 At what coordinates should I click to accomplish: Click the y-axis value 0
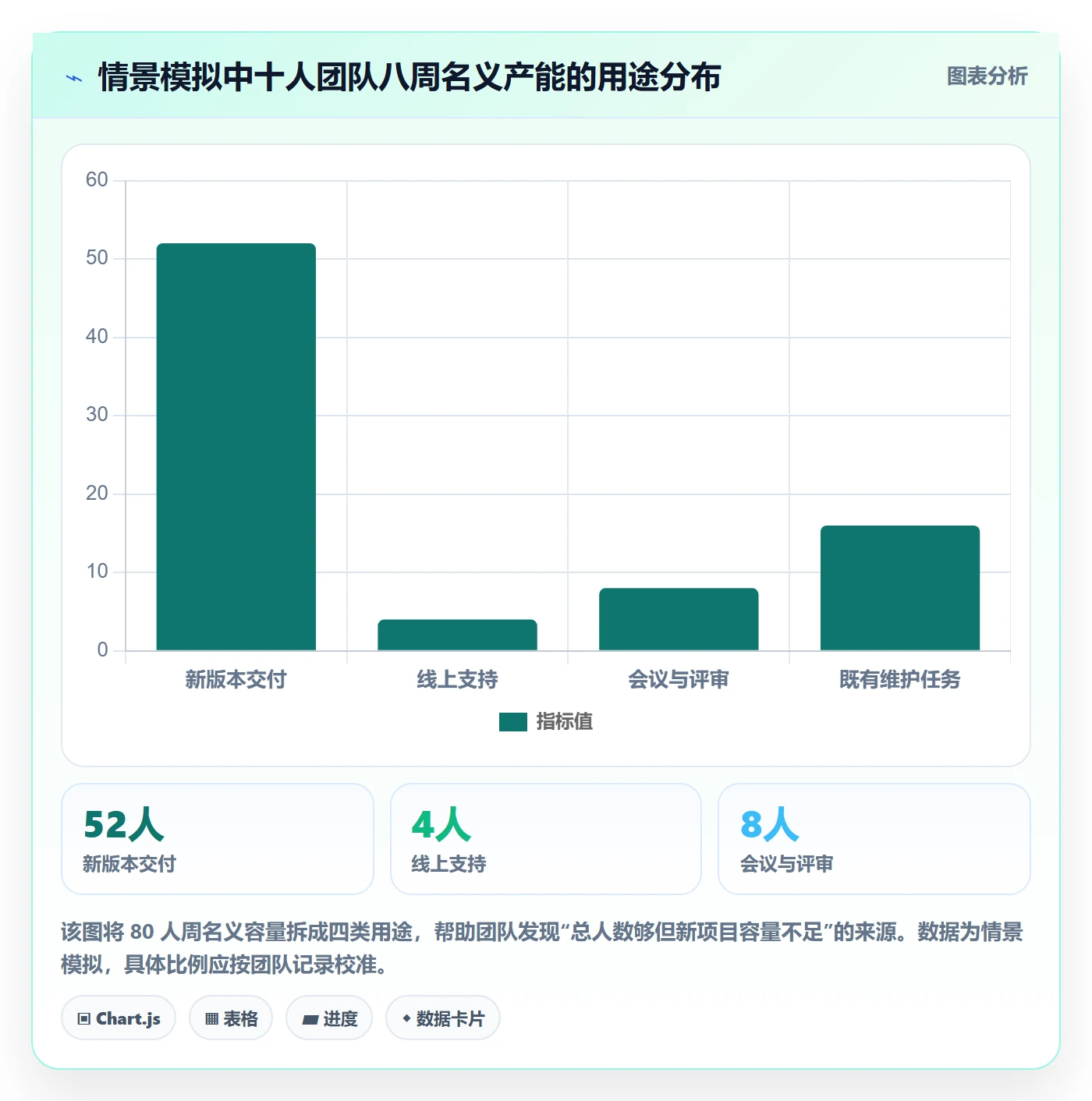(102, 650)
